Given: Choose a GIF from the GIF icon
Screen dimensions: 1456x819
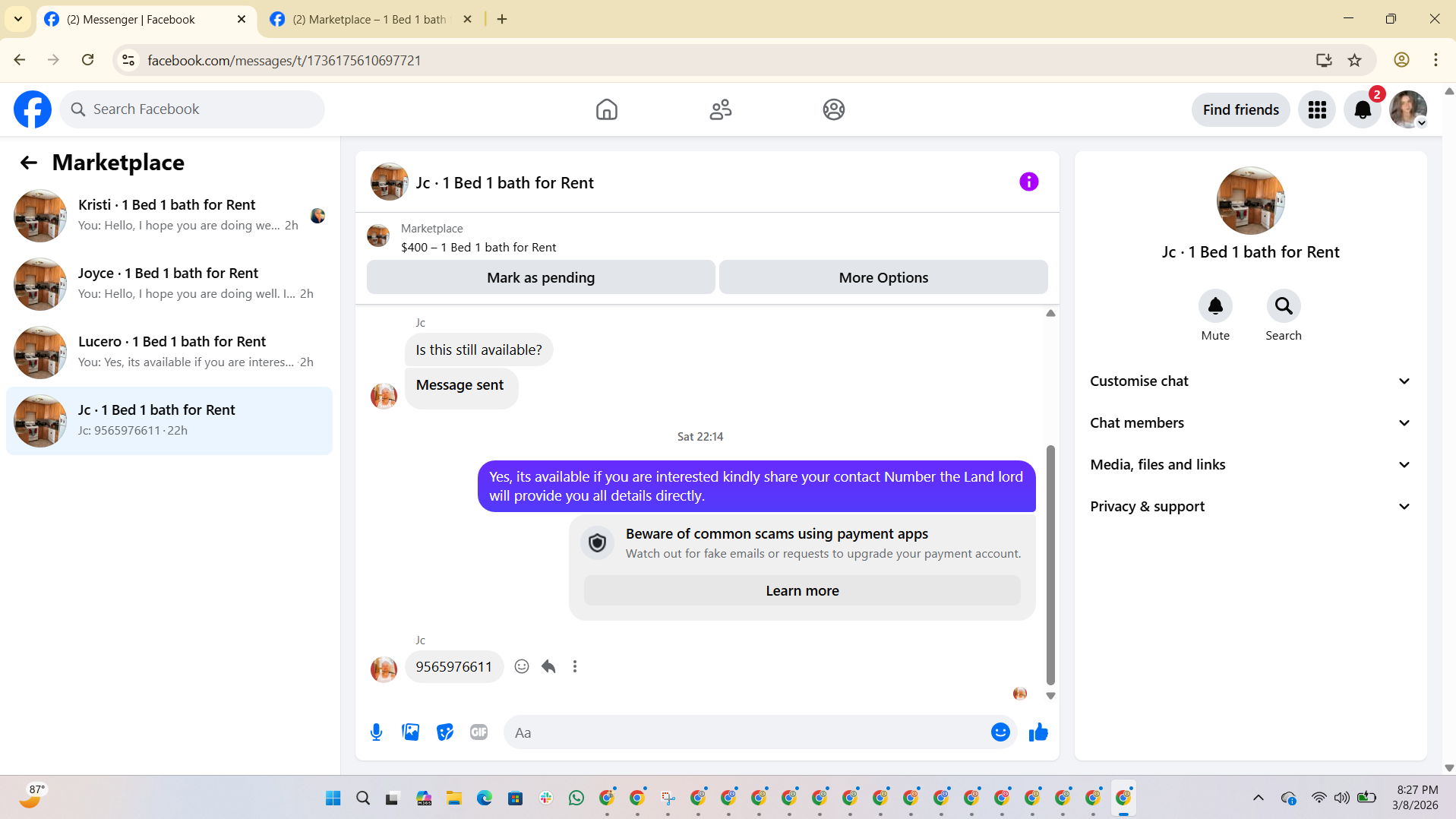Looking at the screenshot, I should 478,732.
